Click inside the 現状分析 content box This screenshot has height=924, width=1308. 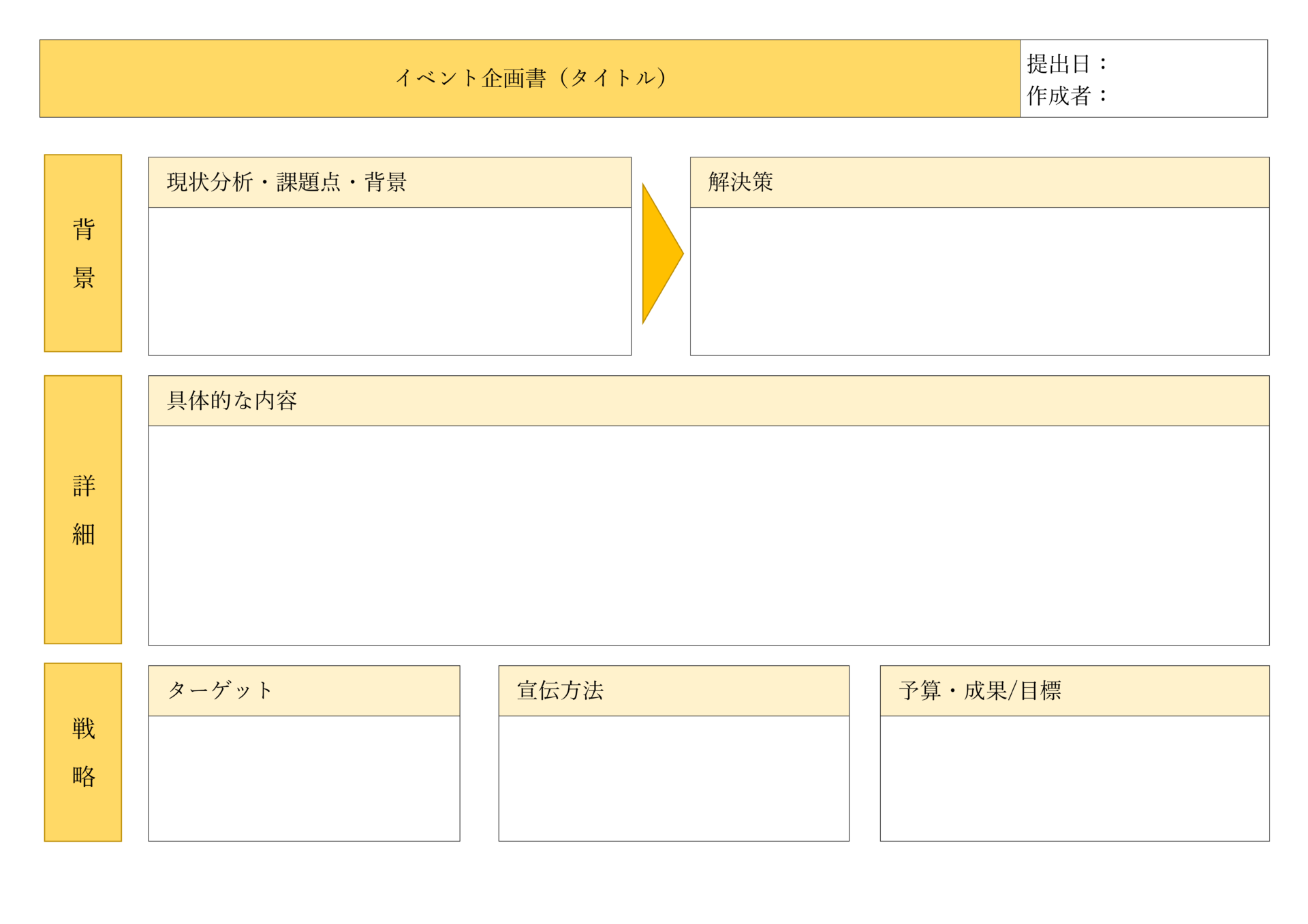pyautogui.click(x=388, y=279)
